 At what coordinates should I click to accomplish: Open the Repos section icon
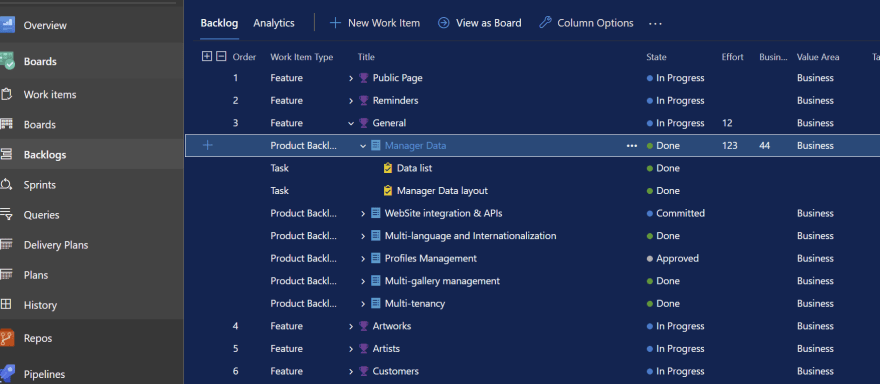click(x=6, y=338)
